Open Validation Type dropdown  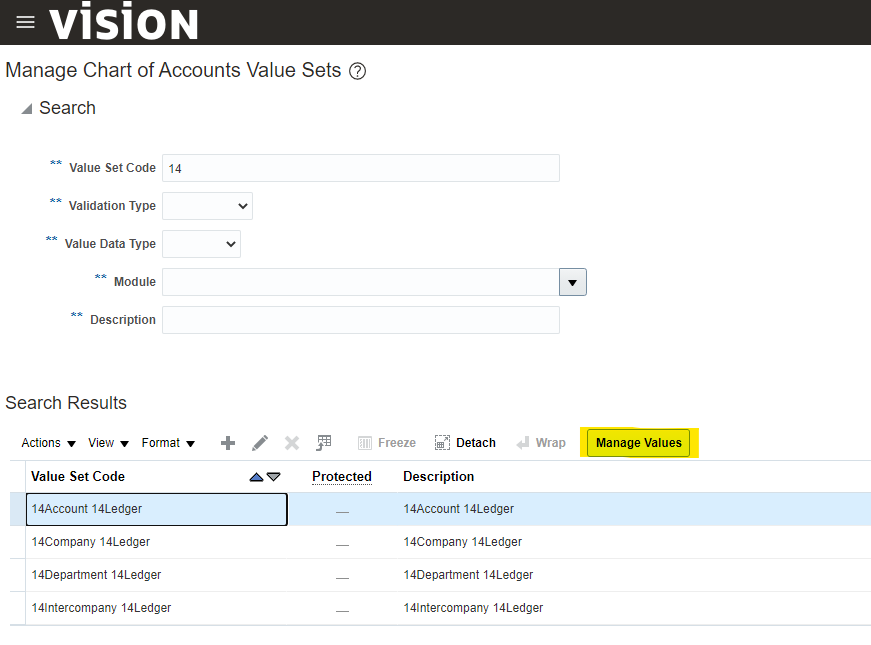click(x=207, y=206)
